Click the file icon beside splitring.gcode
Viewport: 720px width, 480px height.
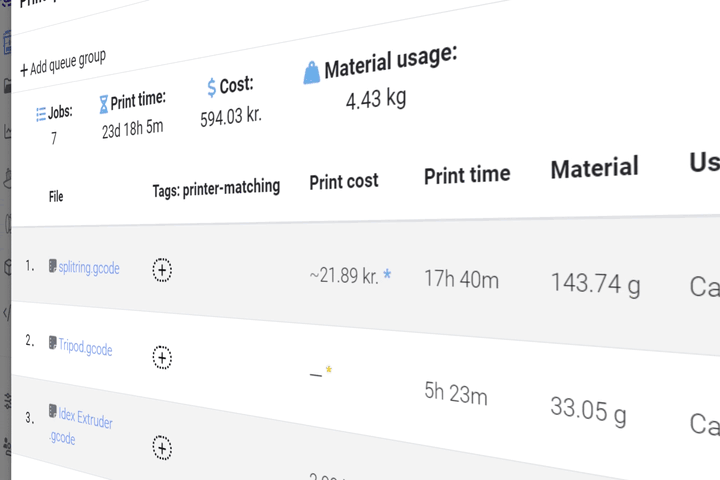pyautogui.click(x=53, y=266)
